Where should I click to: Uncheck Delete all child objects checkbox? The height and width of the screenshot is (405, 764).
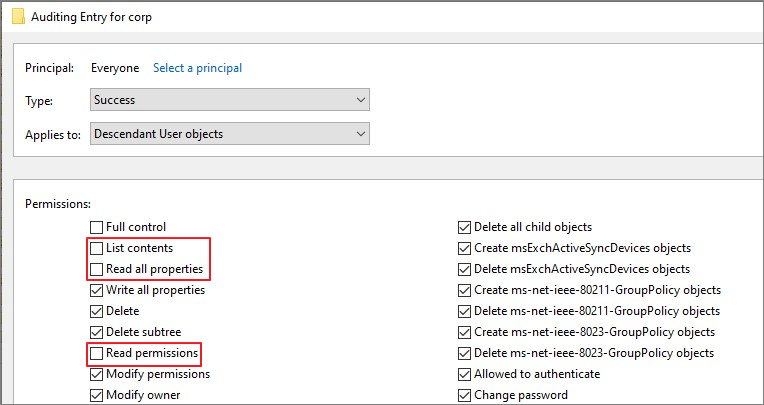(464, 227)
